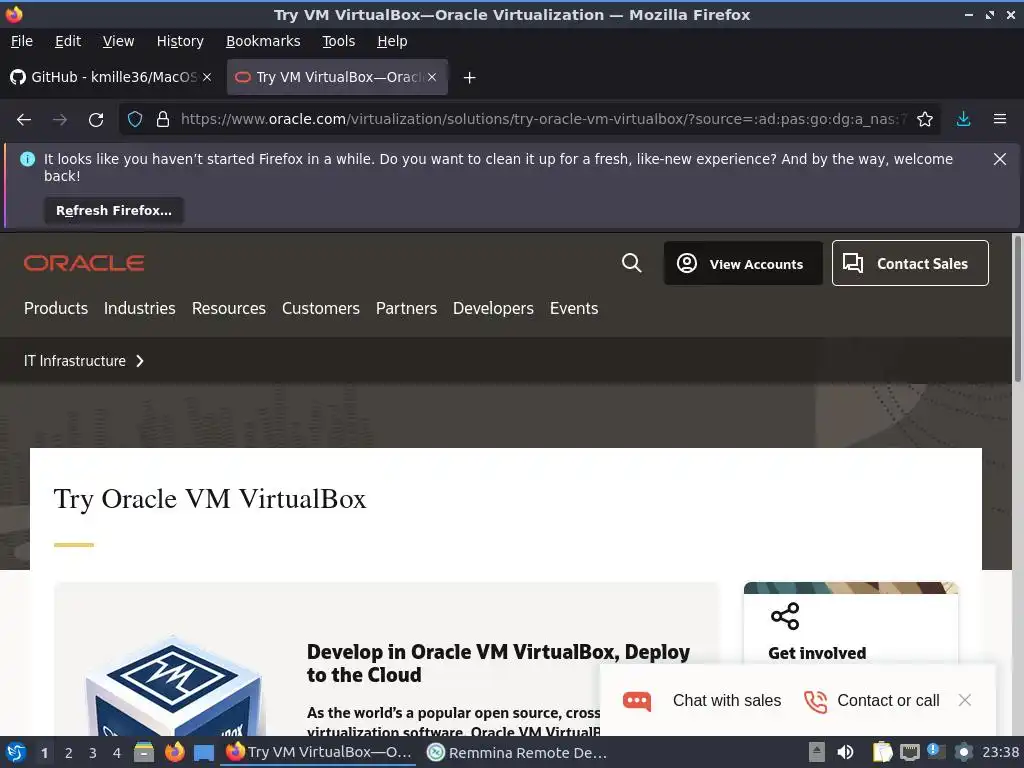This screenshot has width=1024, height=768.
Task: Click the Contact or call phone icon
Action: (815, 701)
